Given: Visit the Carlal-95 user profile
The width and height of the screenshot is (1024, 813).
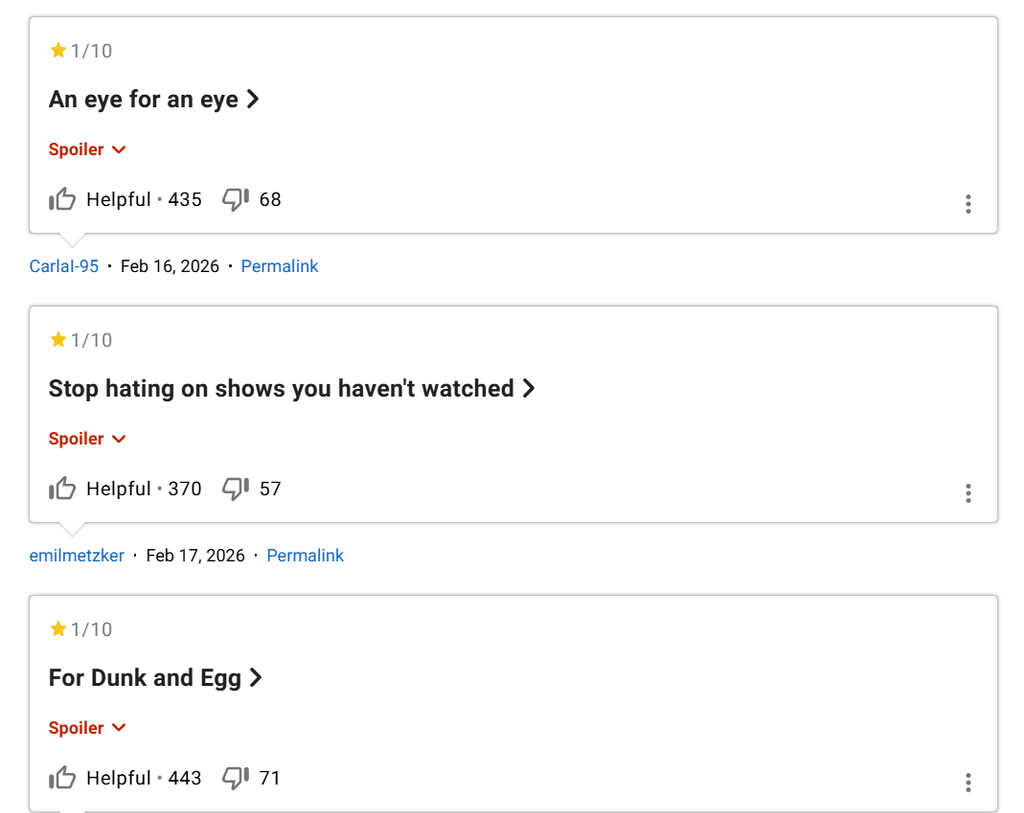Looking at the screenshot, I should tap(64, 266).
